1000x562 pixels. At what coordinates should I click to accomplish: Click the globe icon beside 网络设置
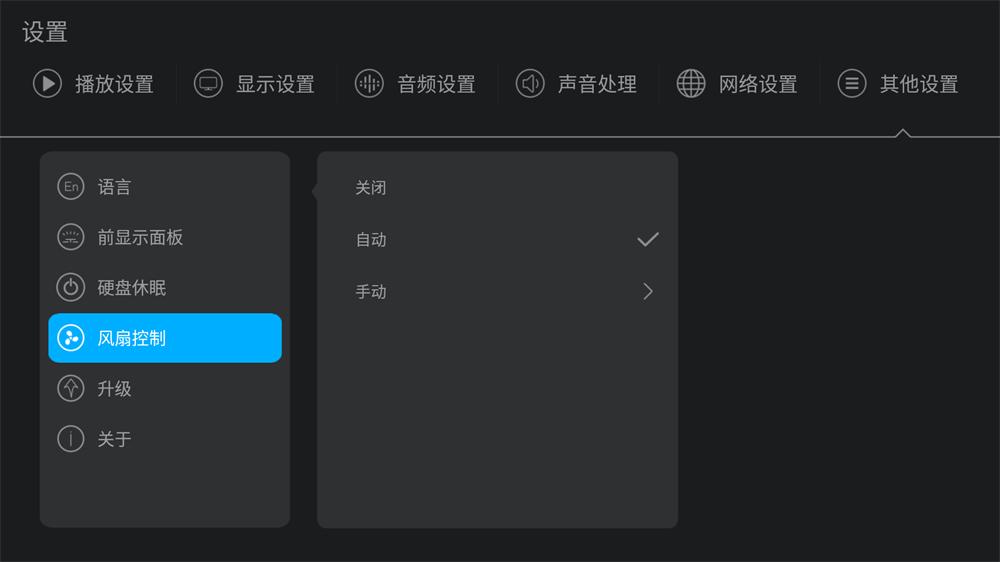pos(691,84)
